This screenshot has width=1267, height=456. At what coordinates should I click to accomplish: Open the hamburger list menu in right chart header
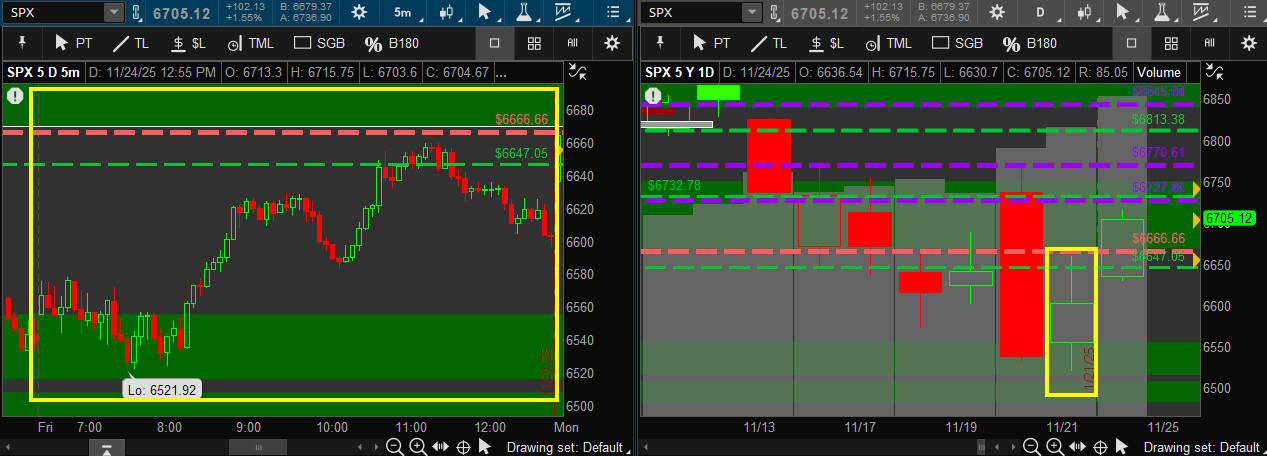[1246, 13]
